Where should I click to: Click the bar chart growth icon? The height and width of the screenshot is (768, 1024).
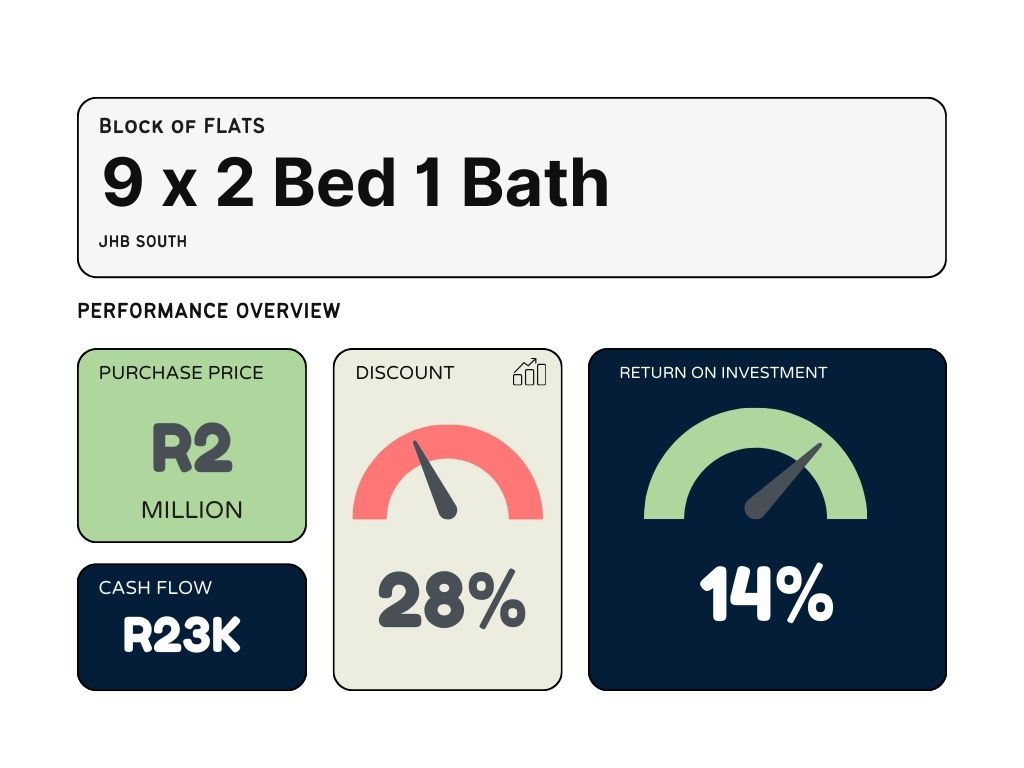(530, 372)
